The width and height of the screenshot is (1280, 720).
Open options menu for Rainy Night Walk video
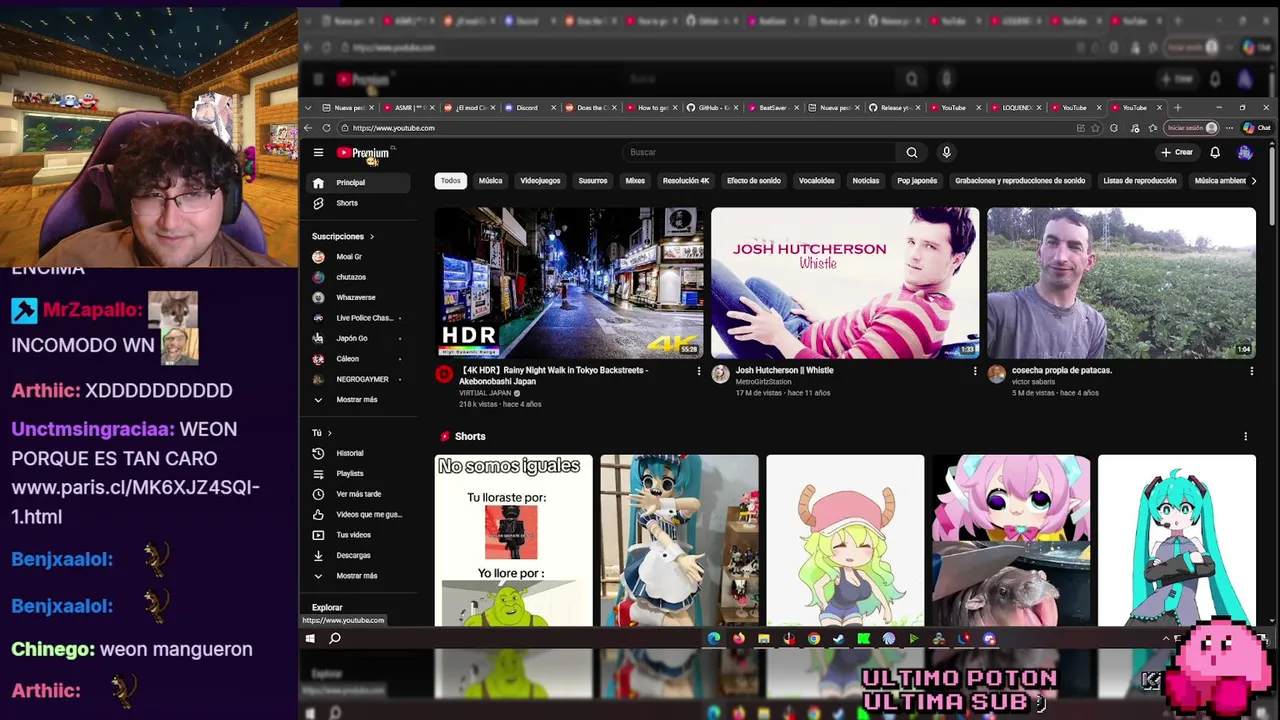[699, 371]
